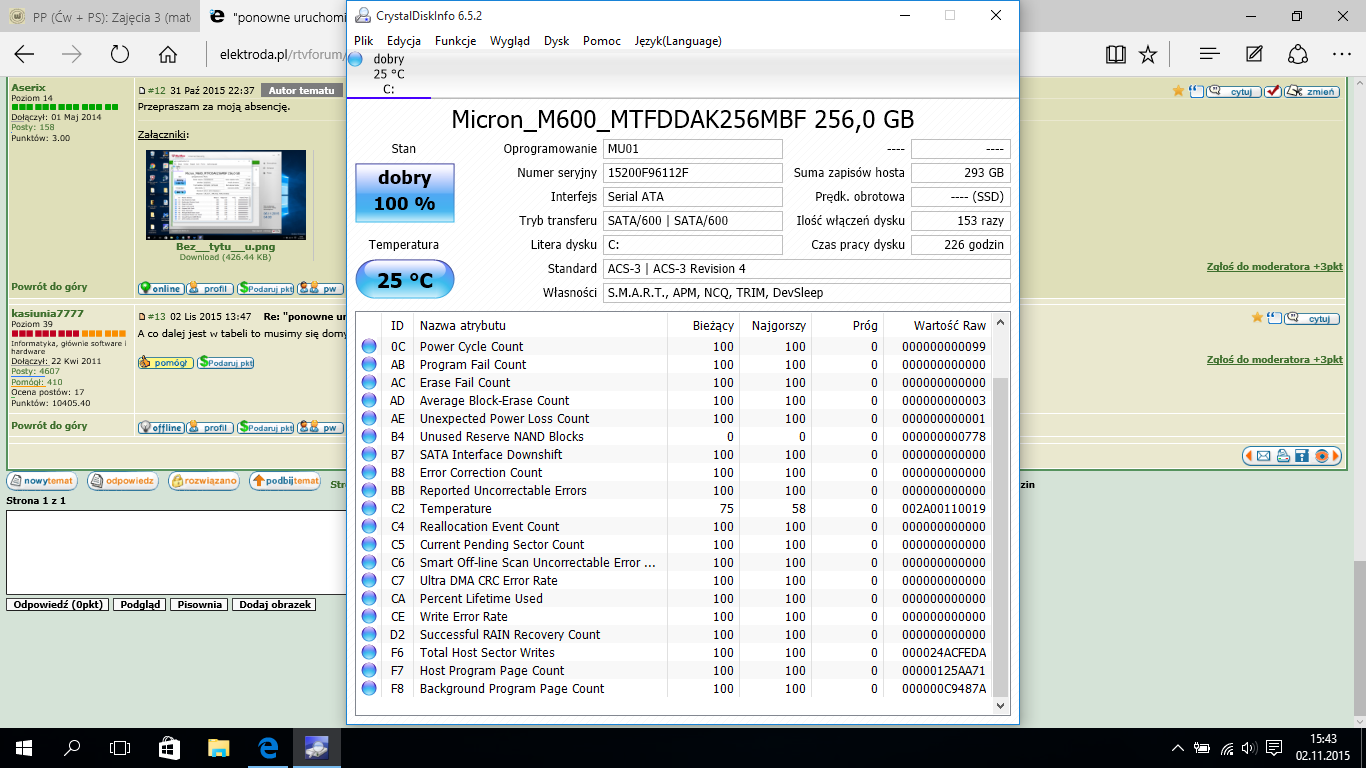Screen dimensions: 1366x768
Task: Click the status orb for Erase Fail Count
Action: (369, 382)
